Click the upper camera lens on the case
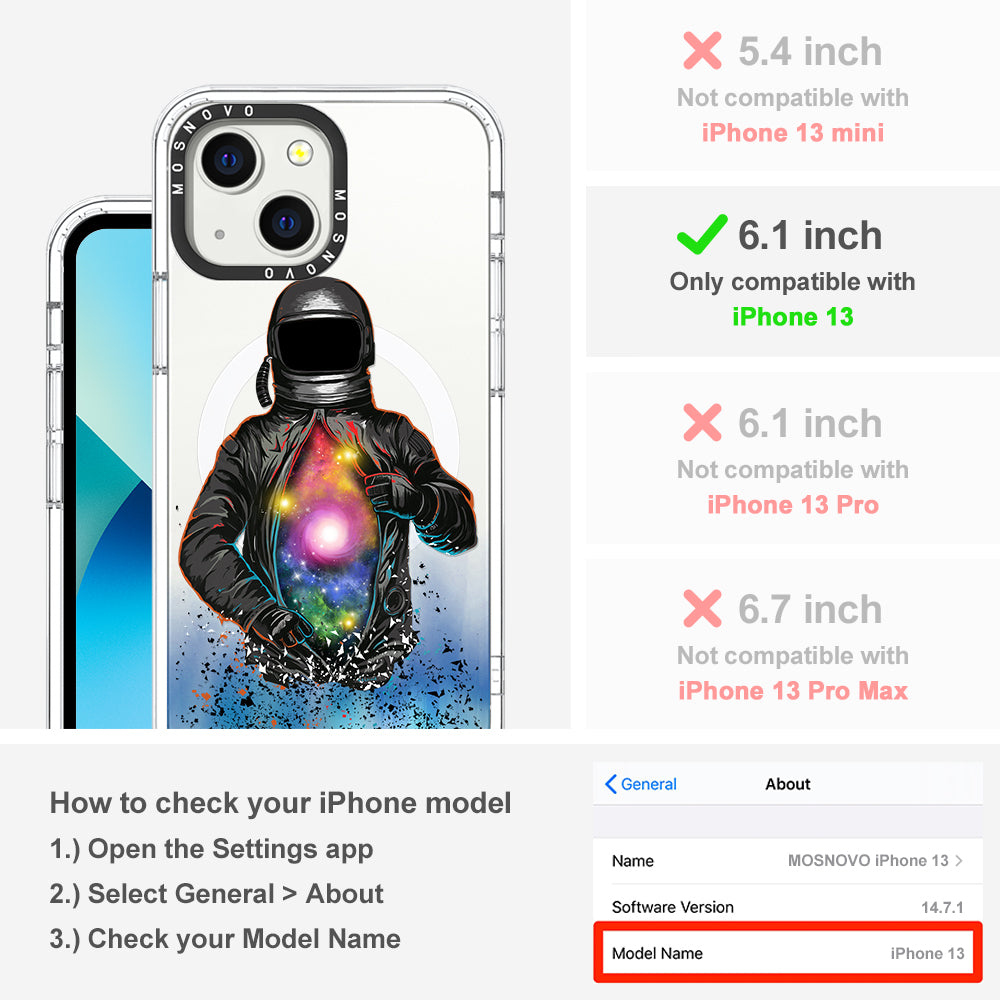The width and height of the screenshot is (1000, 1000). (x=229, y=159)
